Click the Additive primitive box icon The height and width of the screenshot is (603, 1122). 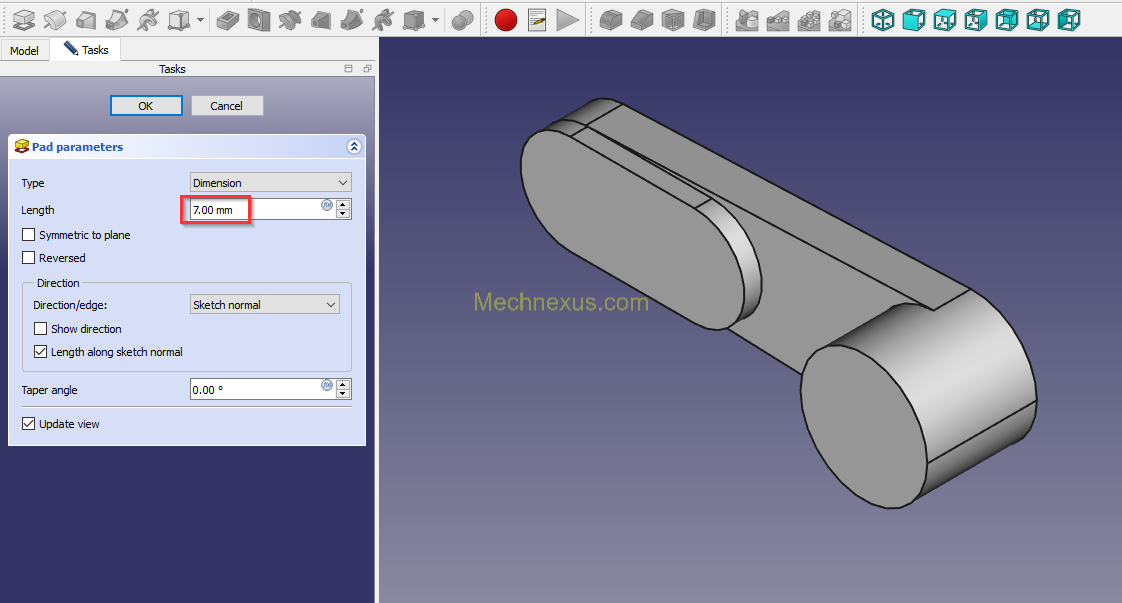click(x=178, y=20)
